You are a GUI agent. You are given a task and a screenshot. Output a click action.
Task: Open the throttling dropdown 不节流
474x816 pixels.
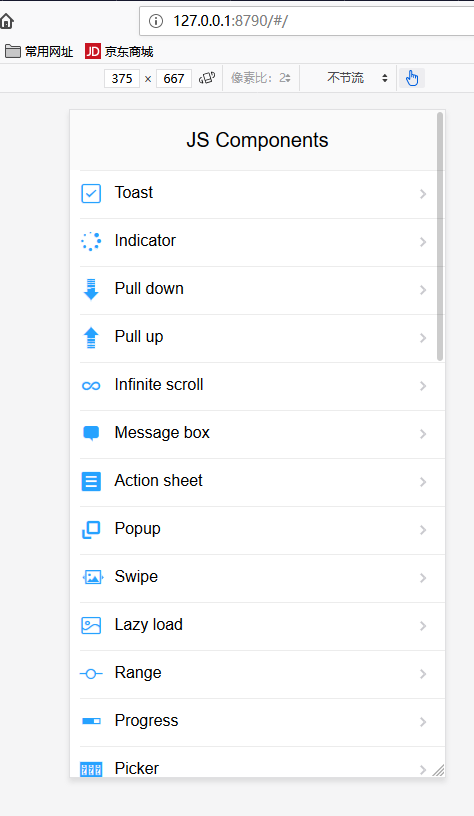tap(357, 78)
